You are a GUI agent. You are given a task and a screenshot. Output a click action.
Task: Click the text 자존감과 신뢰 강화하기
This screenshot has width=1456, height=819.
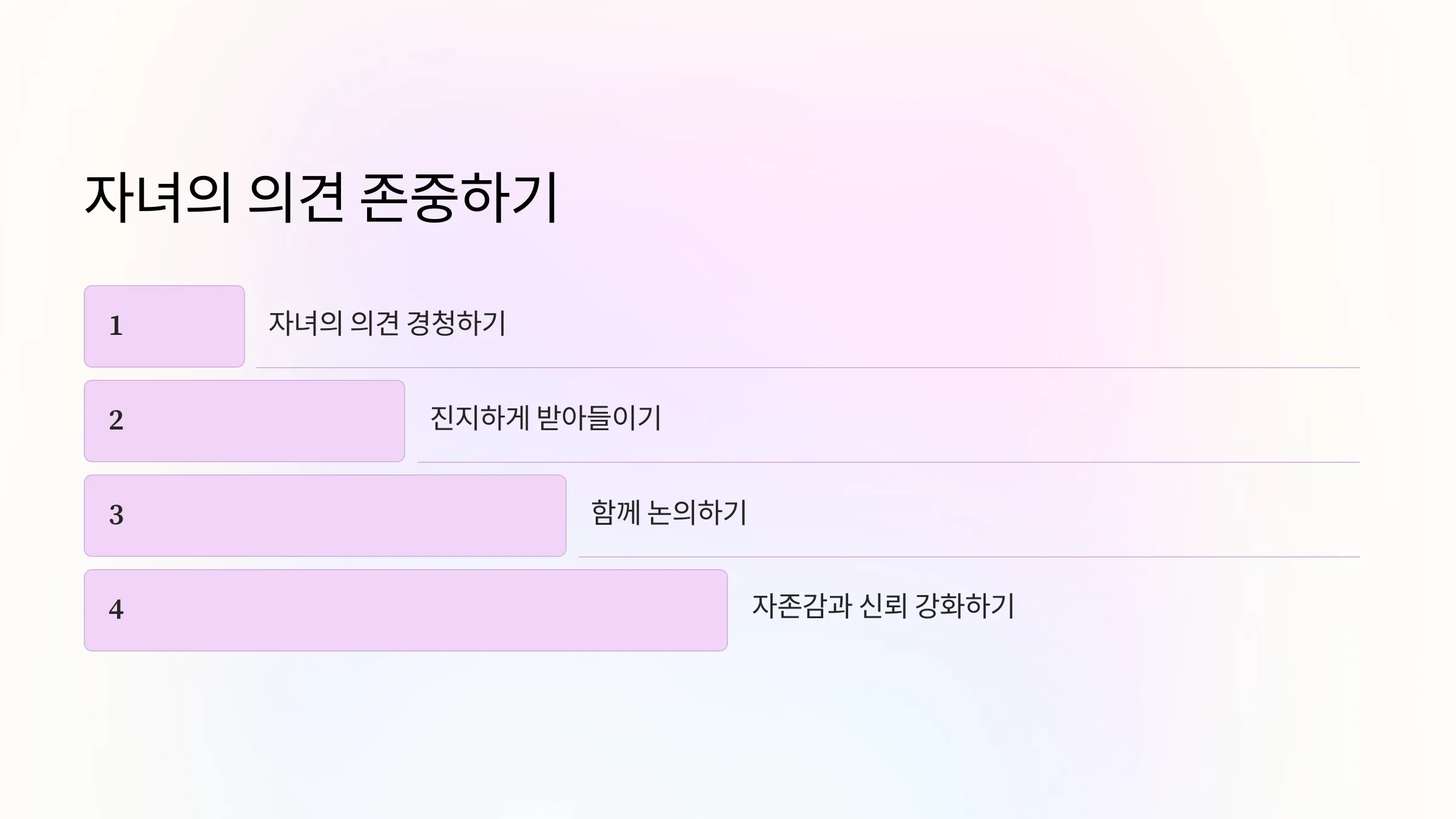(x=883, y=606)
